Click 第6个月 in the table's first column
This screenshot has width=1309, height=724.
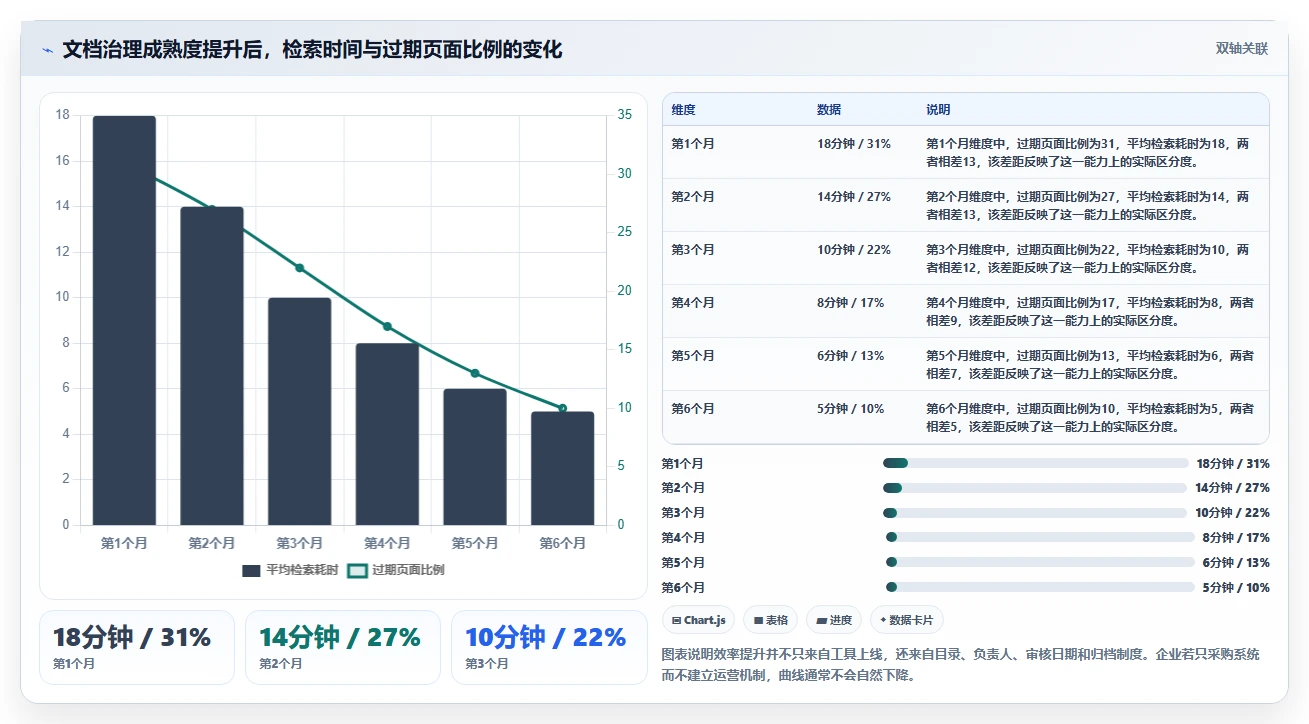pos(693,409)
